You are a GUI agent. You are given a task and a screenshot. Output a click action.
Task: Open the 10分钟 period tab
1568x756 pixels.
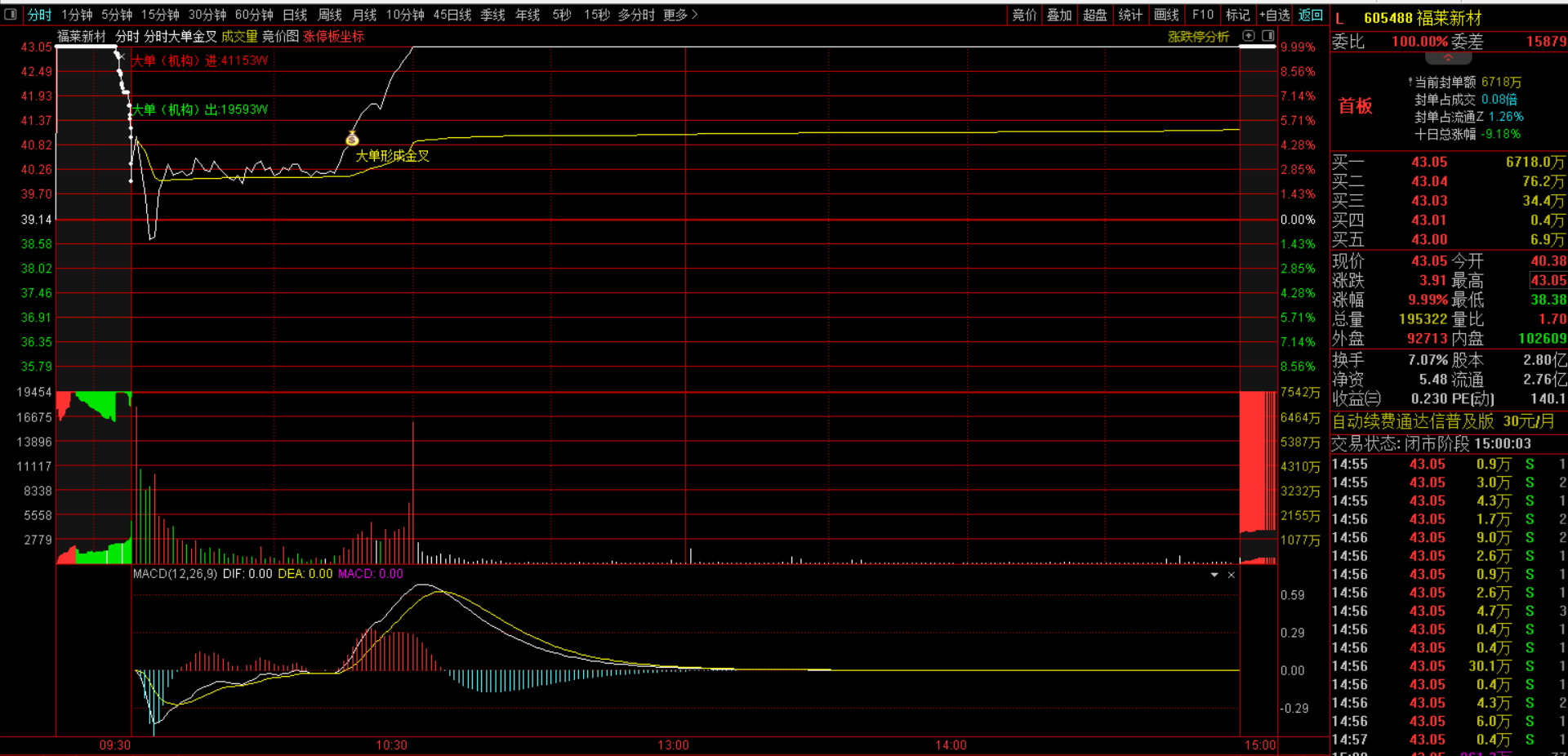tap(405, 15)
